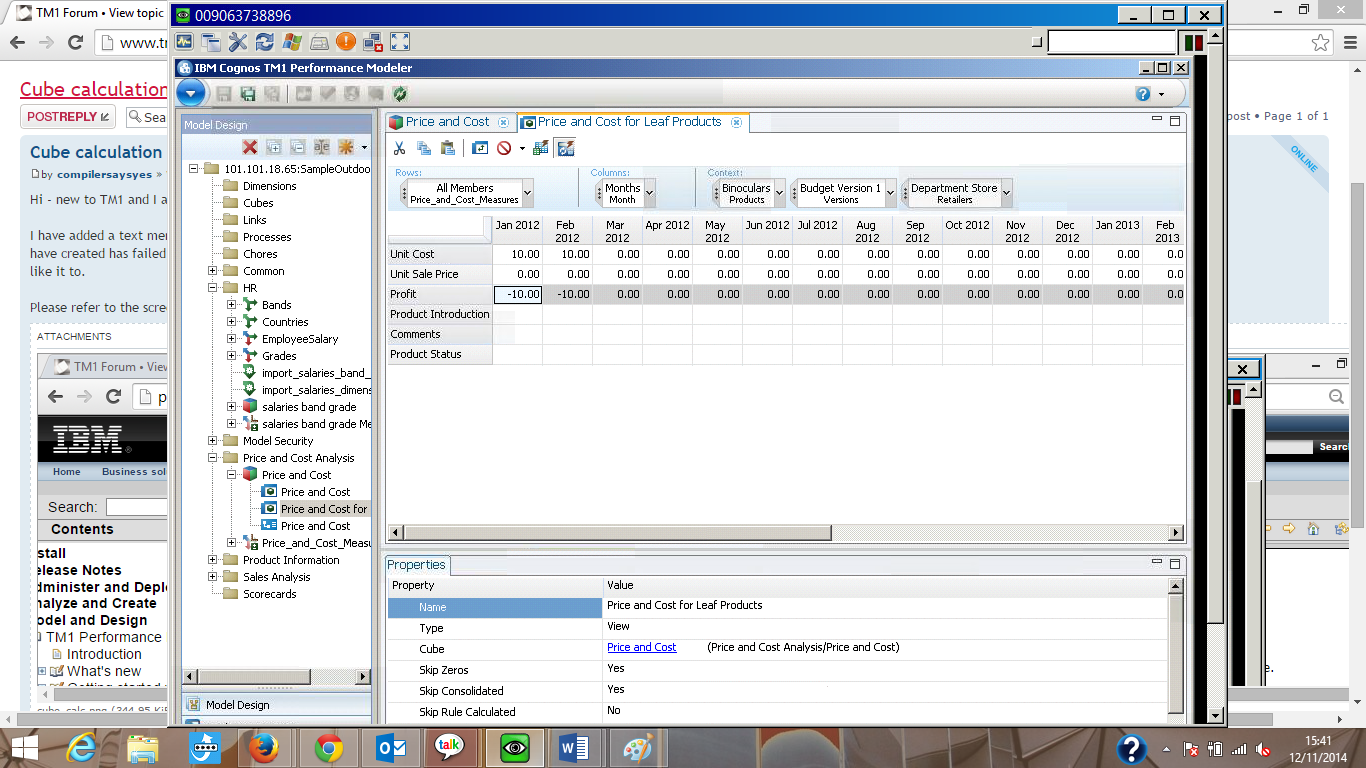Image resolution: width=1366 pixels, height=768 pixels.
Task: Click the collapse all icon in Model Design
Action: point(298,147)
